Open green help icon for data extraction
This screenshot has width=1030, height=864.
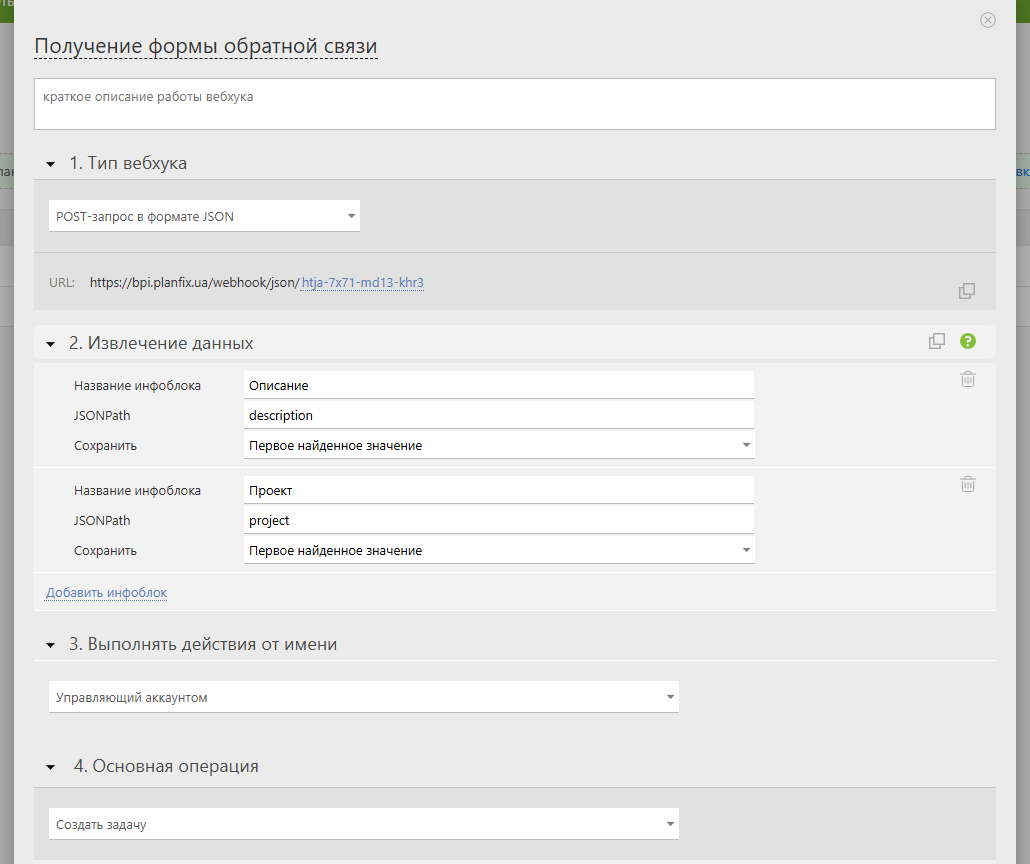[967, 341]
